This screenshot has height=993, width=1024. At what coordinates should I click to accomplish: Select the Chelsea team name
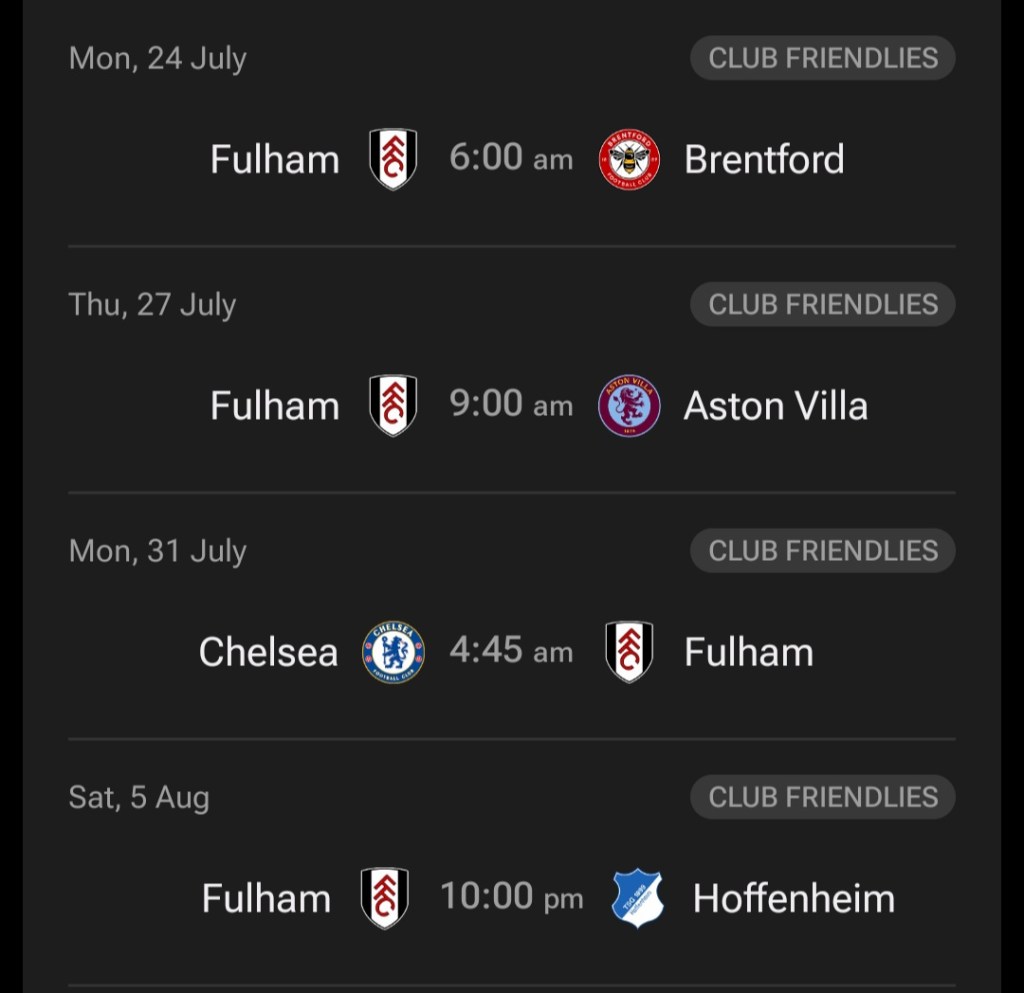point(268,652)
